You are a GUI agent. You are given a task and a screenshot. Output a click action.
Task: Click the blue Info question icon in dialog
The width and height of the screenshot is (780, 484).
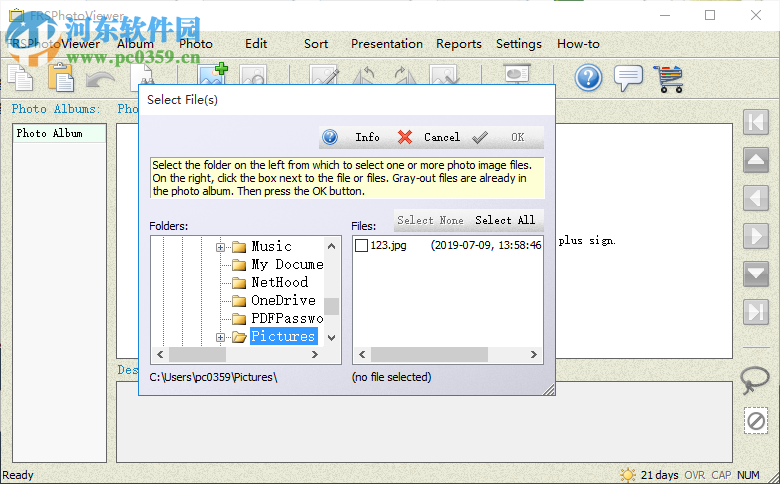pos(330,137)
